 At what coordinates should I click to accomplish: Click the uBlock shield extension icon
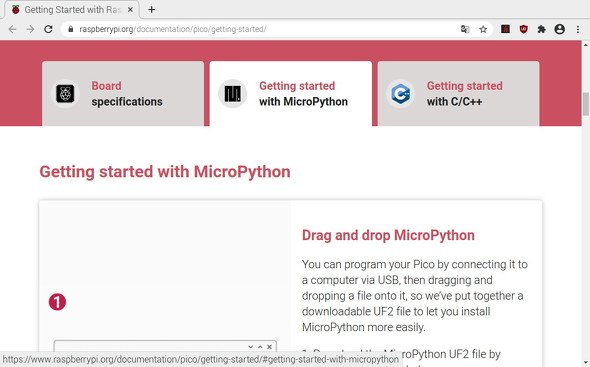[x=523, y=29]
